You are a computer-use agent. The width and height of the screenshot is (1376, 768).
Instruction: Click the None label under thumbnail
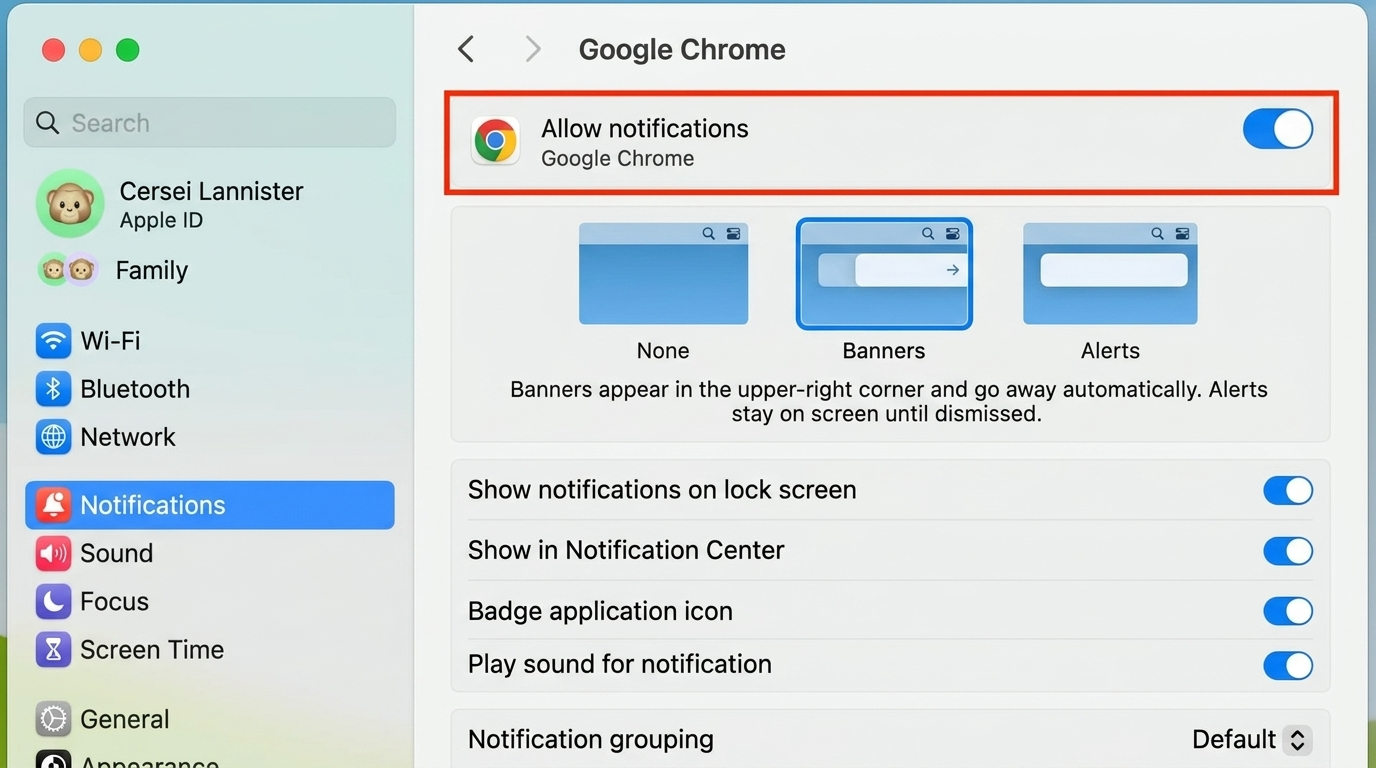tap(663, 351)
